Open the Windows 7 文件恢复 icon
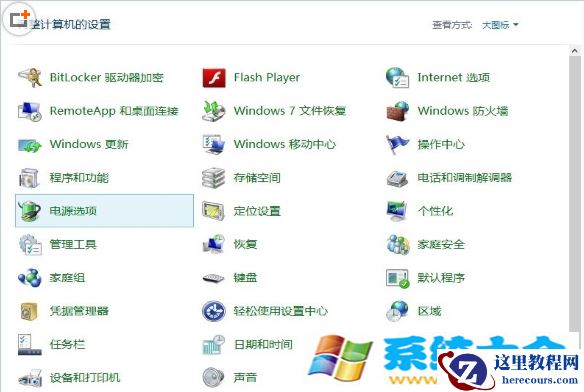Image resolution: width=584 pixels, height=392 pixels. [214, 111]
